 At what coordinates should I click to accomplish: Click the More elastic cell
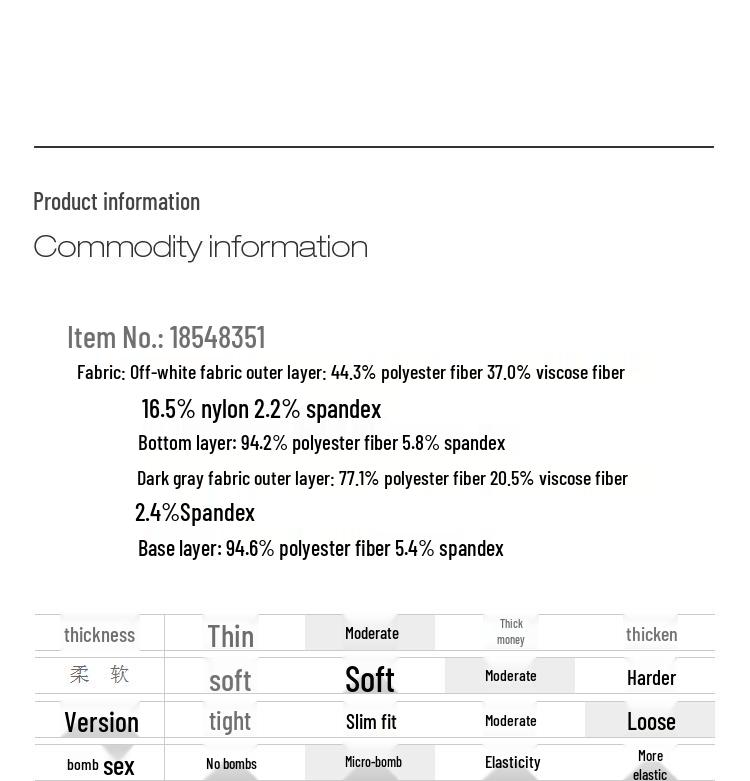(x=650, y=764)
